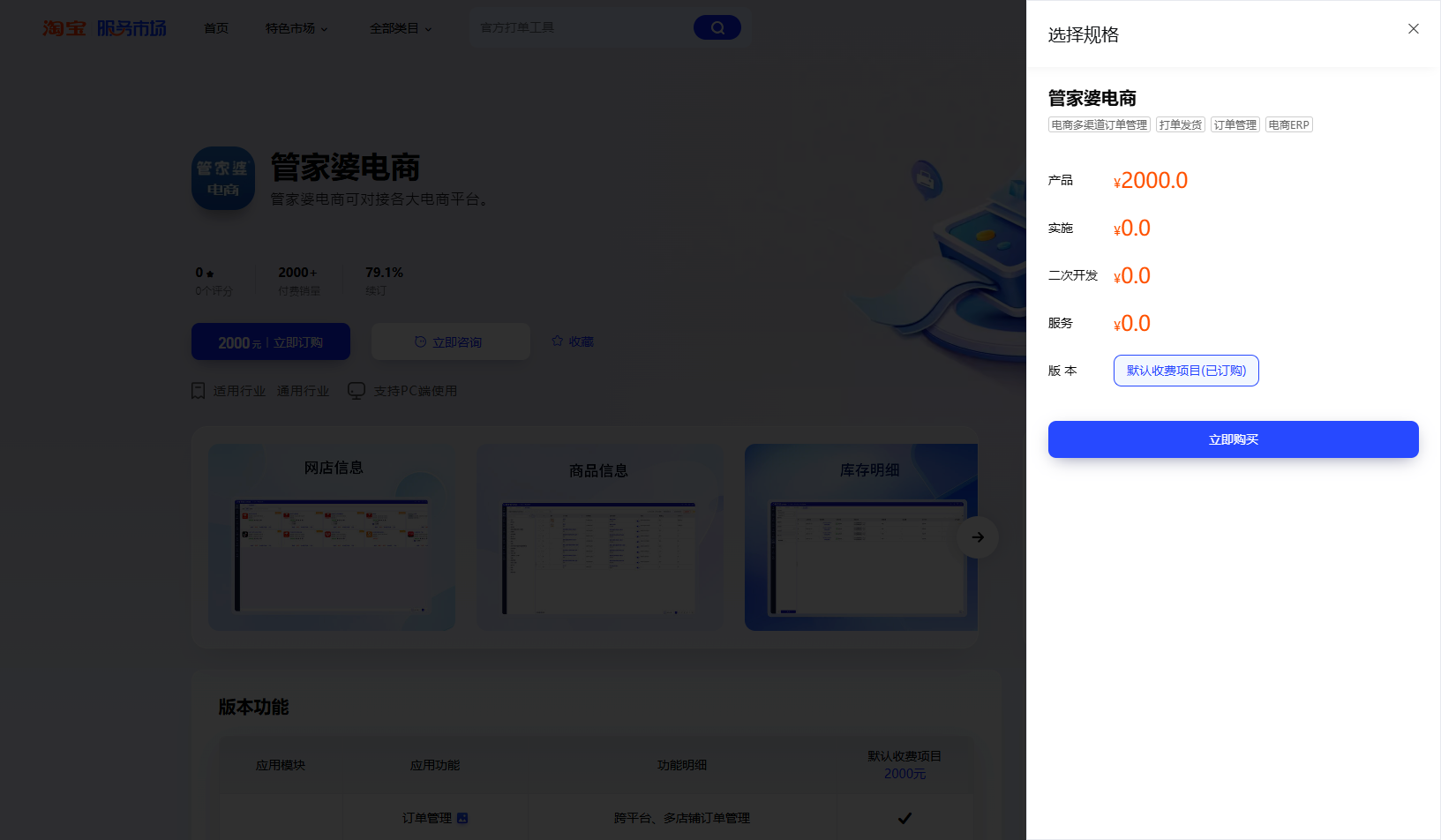Click the 电商ERP tag
1441x840 pixels.
click(1289, 125)
